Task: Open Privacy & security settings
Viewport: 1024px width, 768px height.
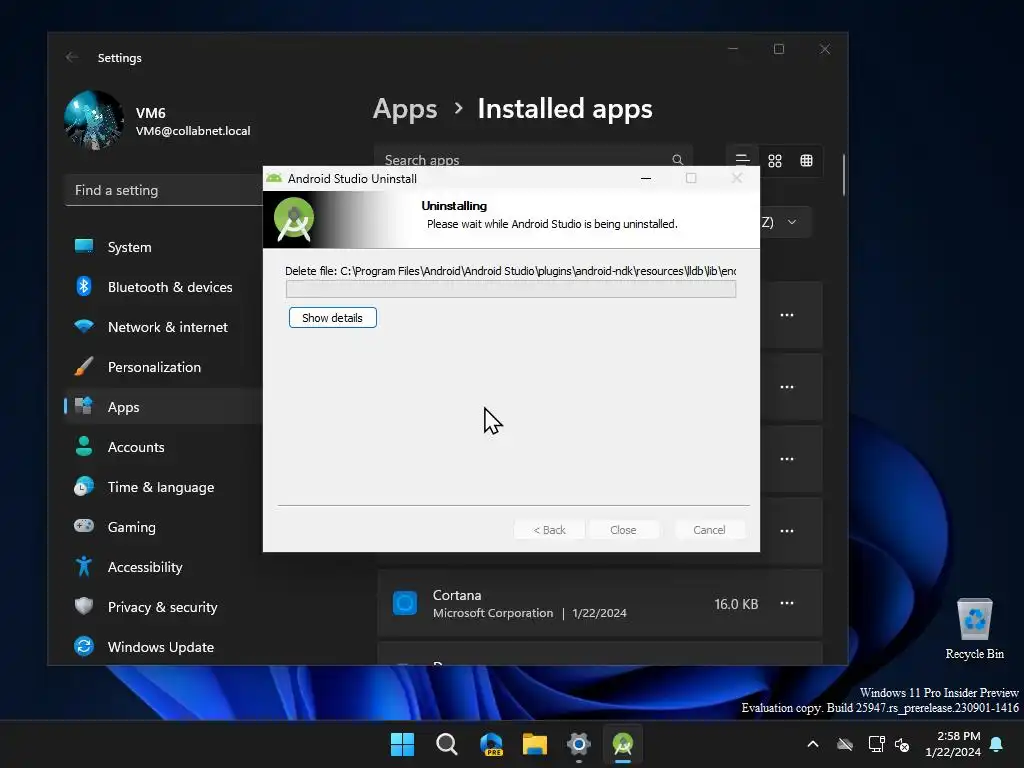Action: (163, 607)
